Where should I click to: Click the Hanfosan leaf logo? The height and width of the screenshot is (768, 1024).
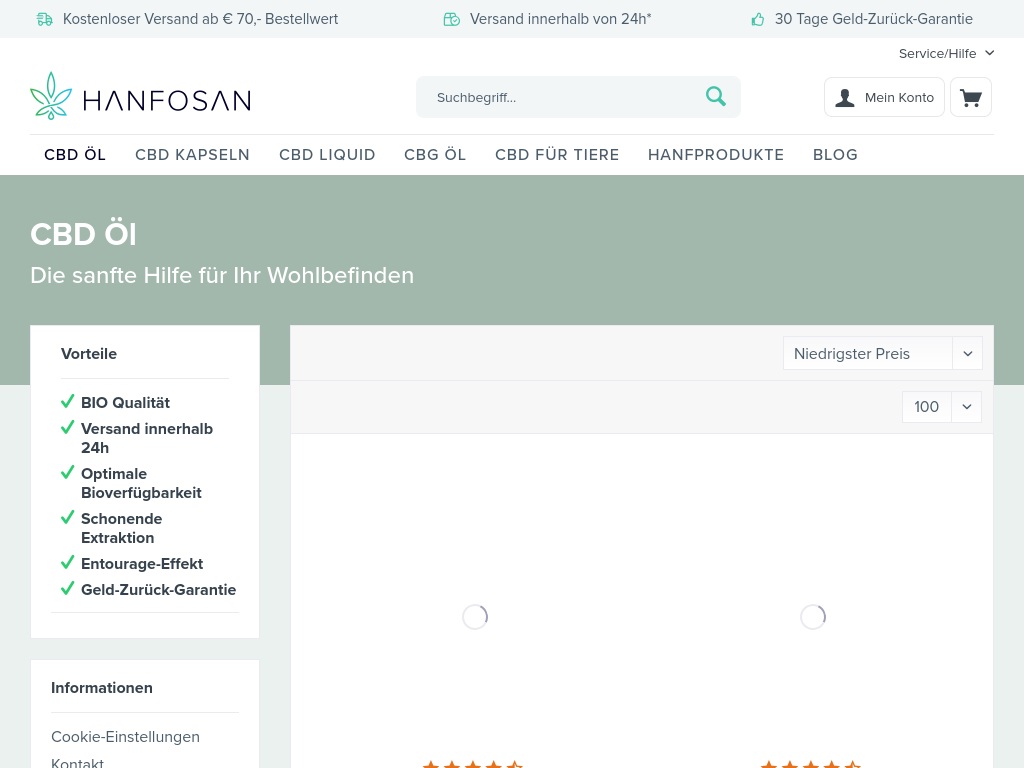click(51, 97)
